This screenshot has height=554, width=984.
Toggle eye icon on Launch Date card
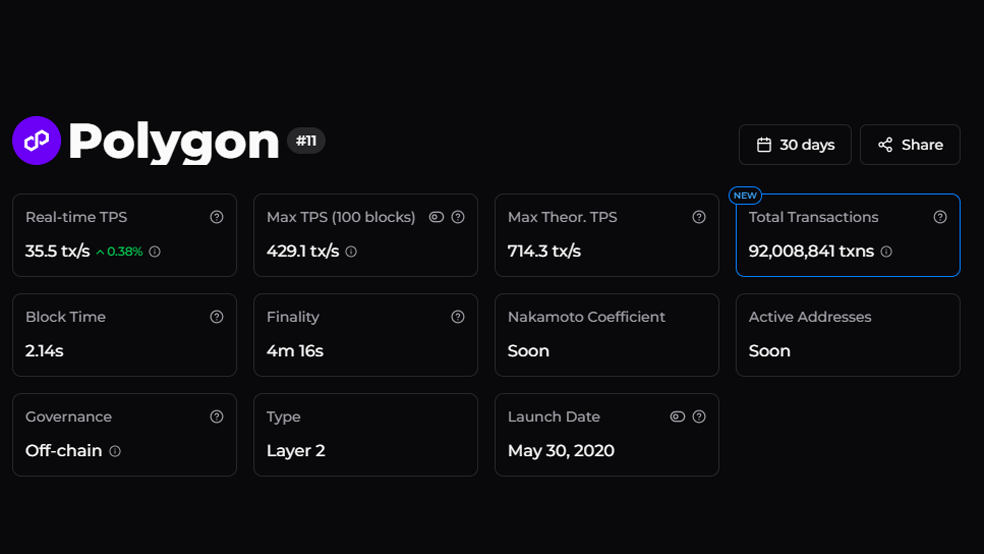pos(677,417)
